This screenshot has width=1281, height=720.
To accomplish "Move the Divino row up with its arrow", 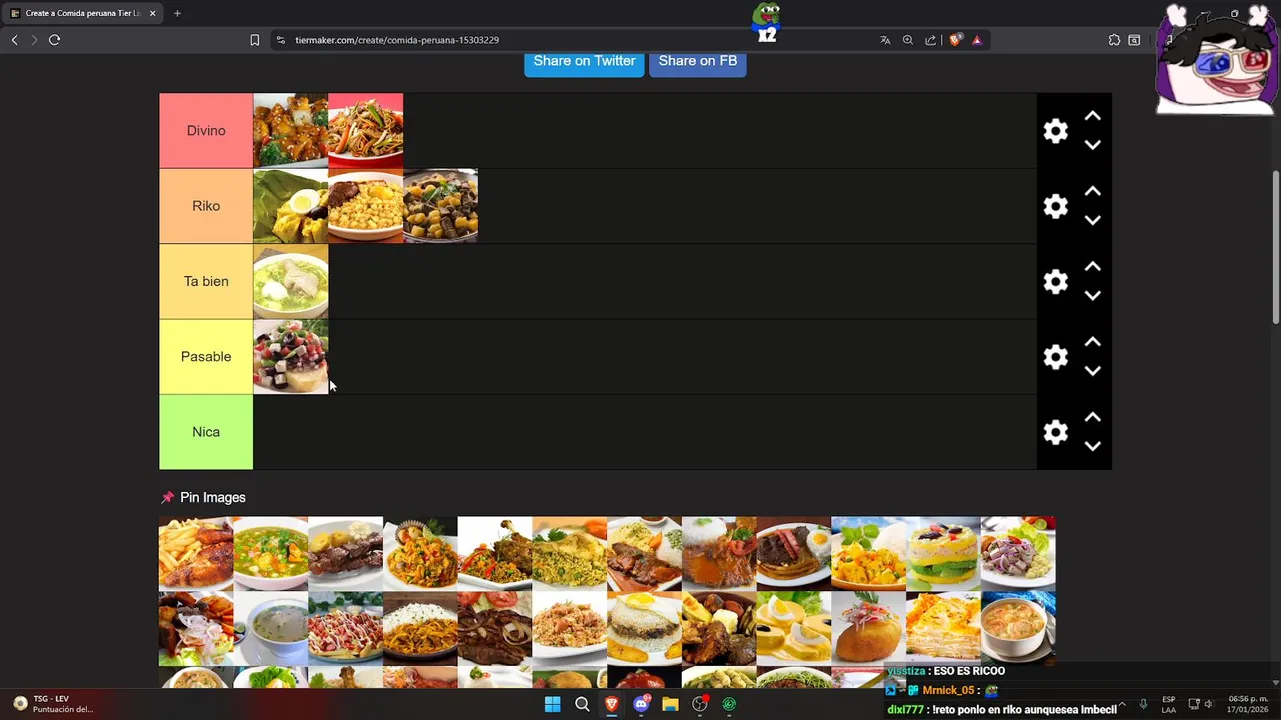I will pos(1093,116).
